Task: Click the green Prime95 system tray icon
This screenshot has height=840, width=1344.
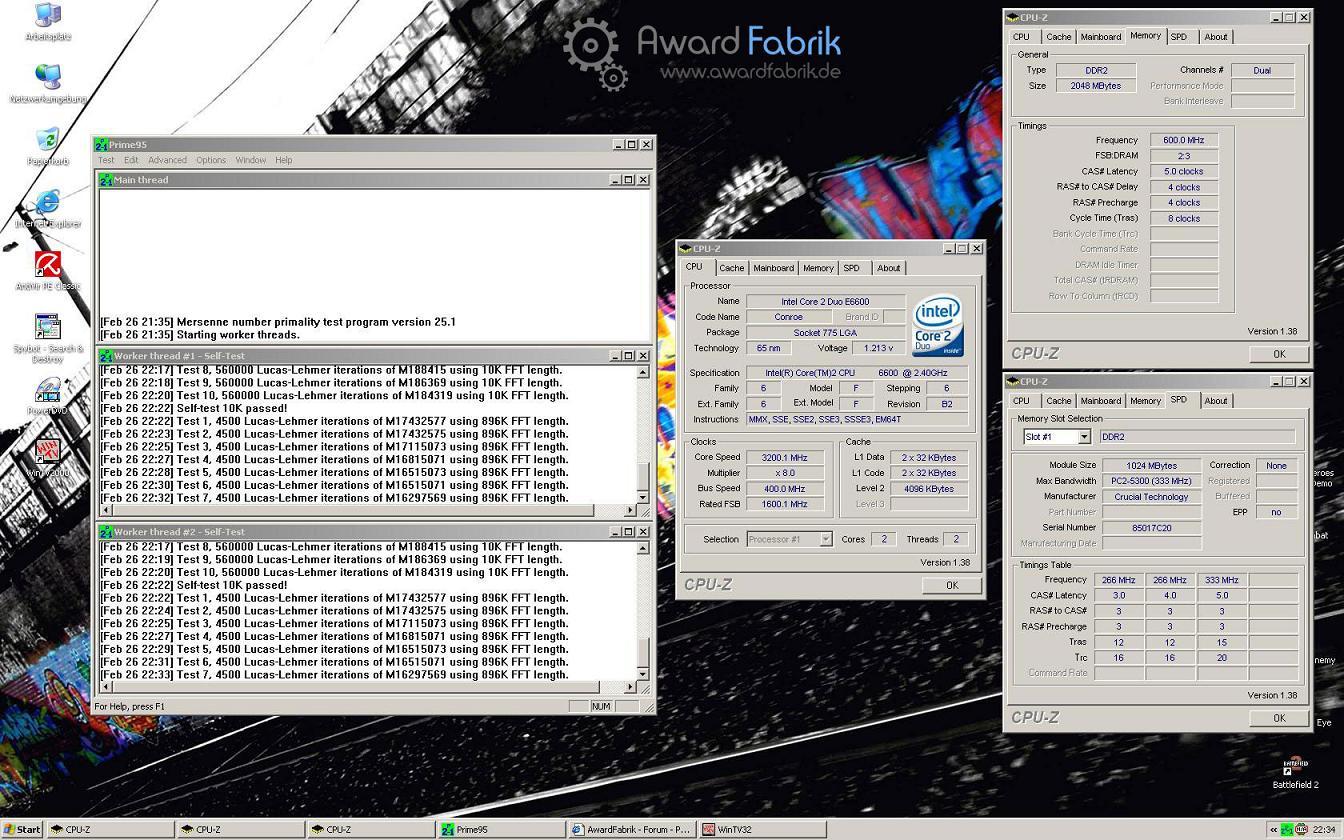Action: [x=1287, y=829]
